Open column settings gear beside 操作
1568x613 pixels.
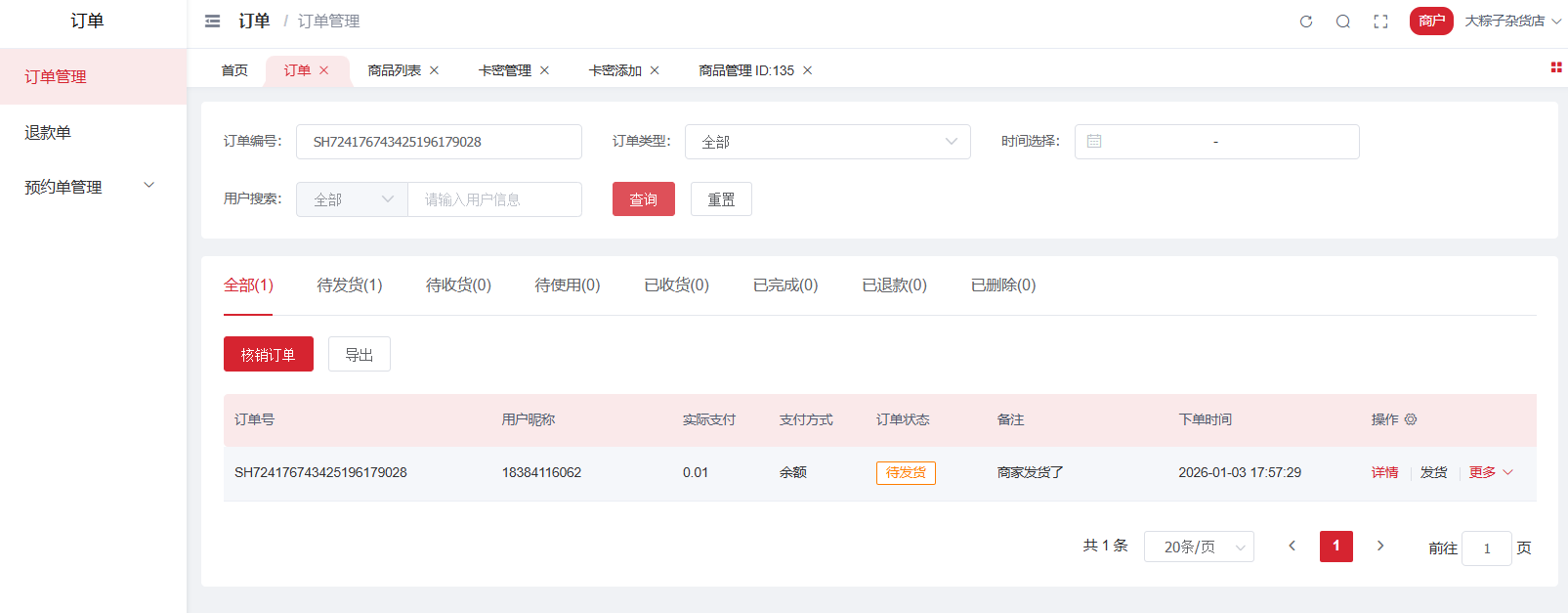click(x=1411, y=419)
